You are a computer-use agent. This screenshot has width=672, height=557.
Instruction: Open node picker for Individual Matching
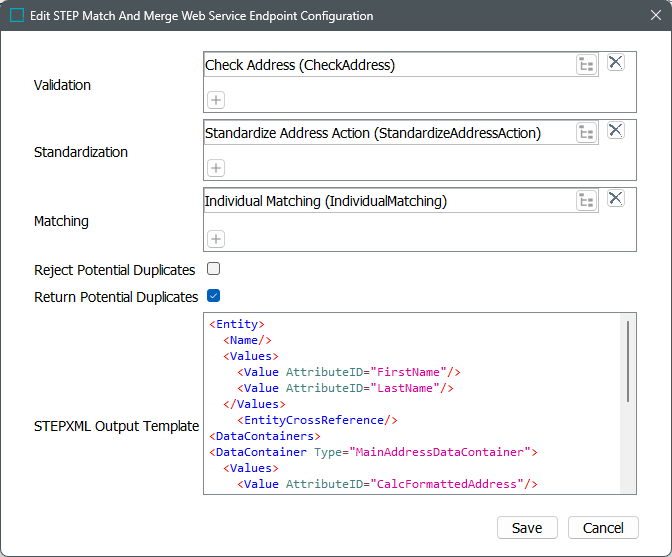(586, 201)
